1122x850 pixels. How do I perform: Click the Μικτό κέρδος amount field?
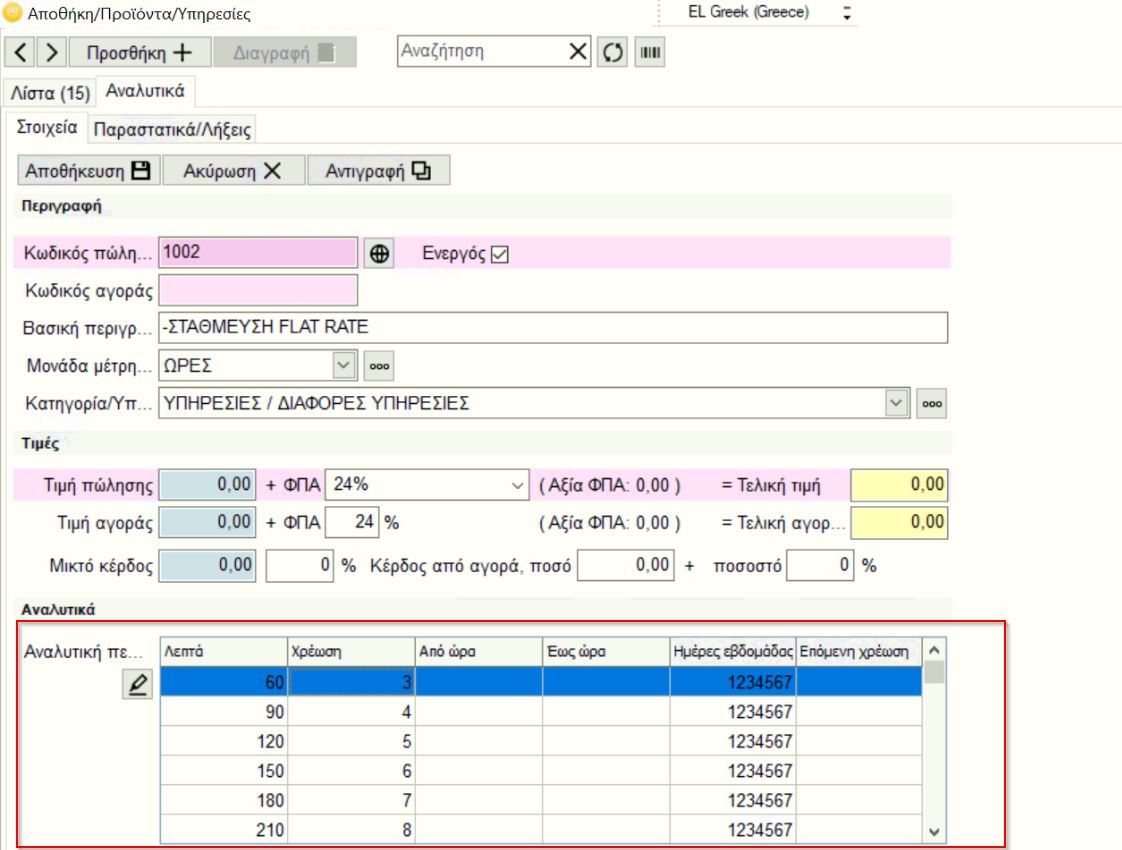208,566
